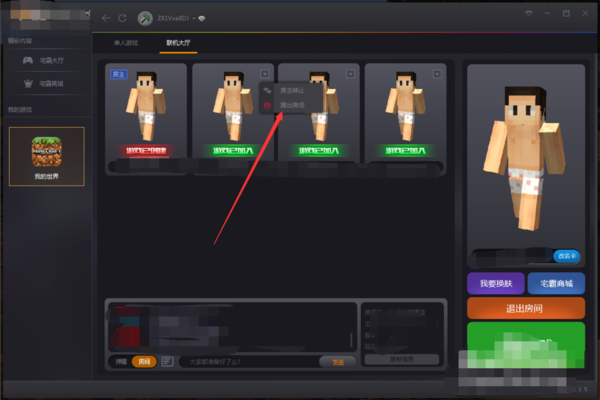Image resolution: width=600 pixels, height=400 pixels.
Task: Toggle the orange 房间 chat channel button
Action: coord(144,361)
